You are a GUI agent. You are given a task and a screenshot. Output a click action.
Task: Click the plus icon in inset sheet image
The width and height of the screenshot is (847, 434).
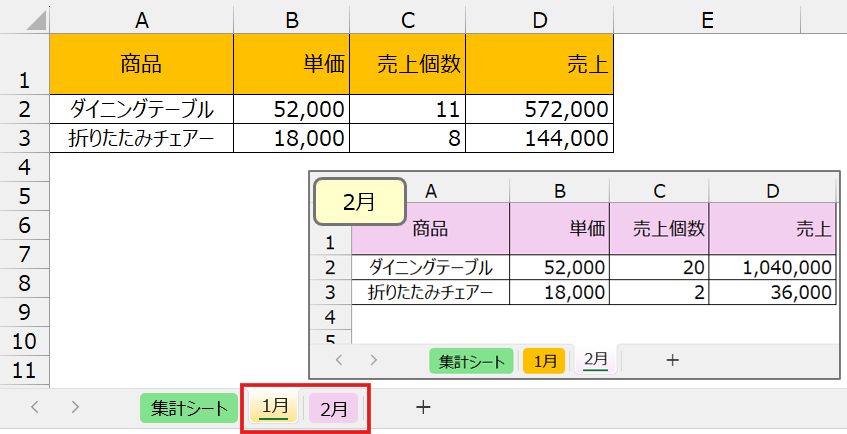coord(672,360)
